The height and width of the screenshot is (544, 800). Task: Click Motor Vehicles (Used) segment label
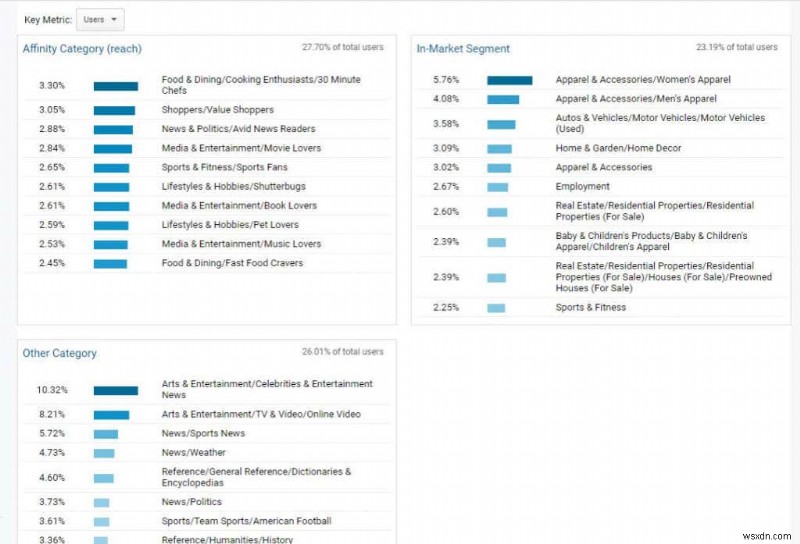[660, 123]
